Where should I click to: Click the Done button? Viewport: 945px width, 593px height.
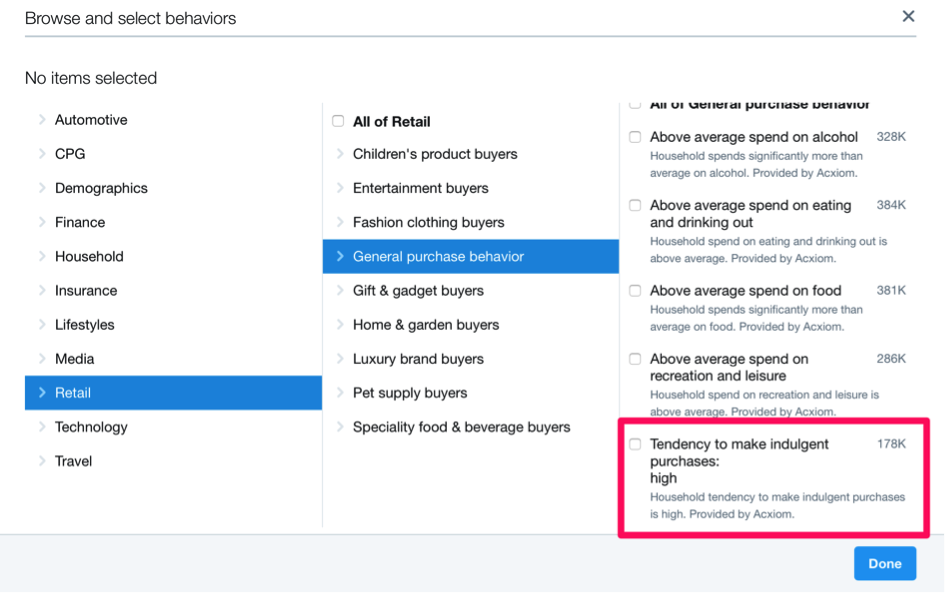point(884,563)
